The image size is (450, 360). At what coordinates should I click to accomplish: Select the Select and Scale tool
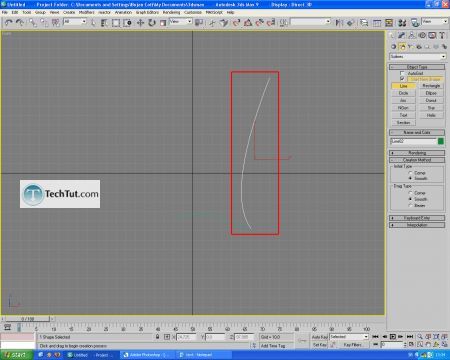point(163,22)
